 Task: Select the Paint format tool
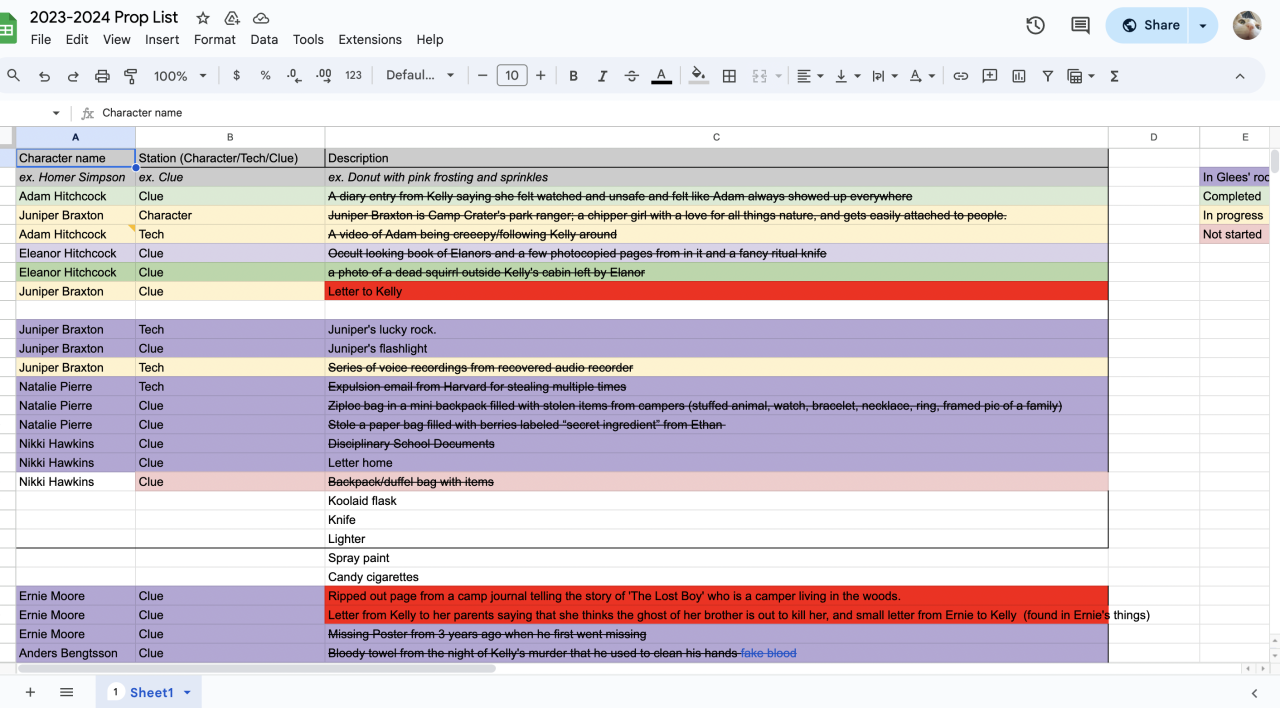click(130, 76)
